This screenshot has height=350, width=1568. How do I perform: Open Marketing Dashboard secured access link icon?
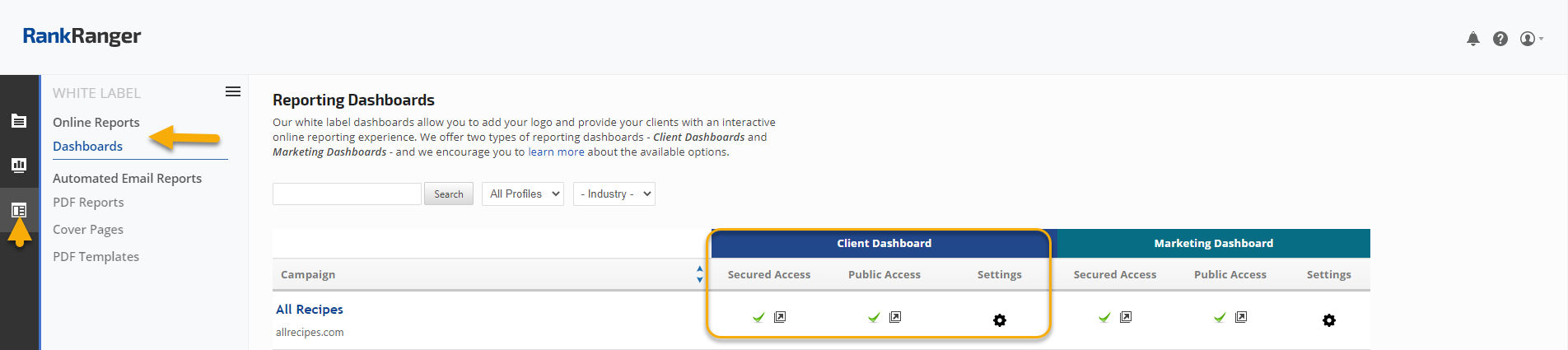[1126, 317]
